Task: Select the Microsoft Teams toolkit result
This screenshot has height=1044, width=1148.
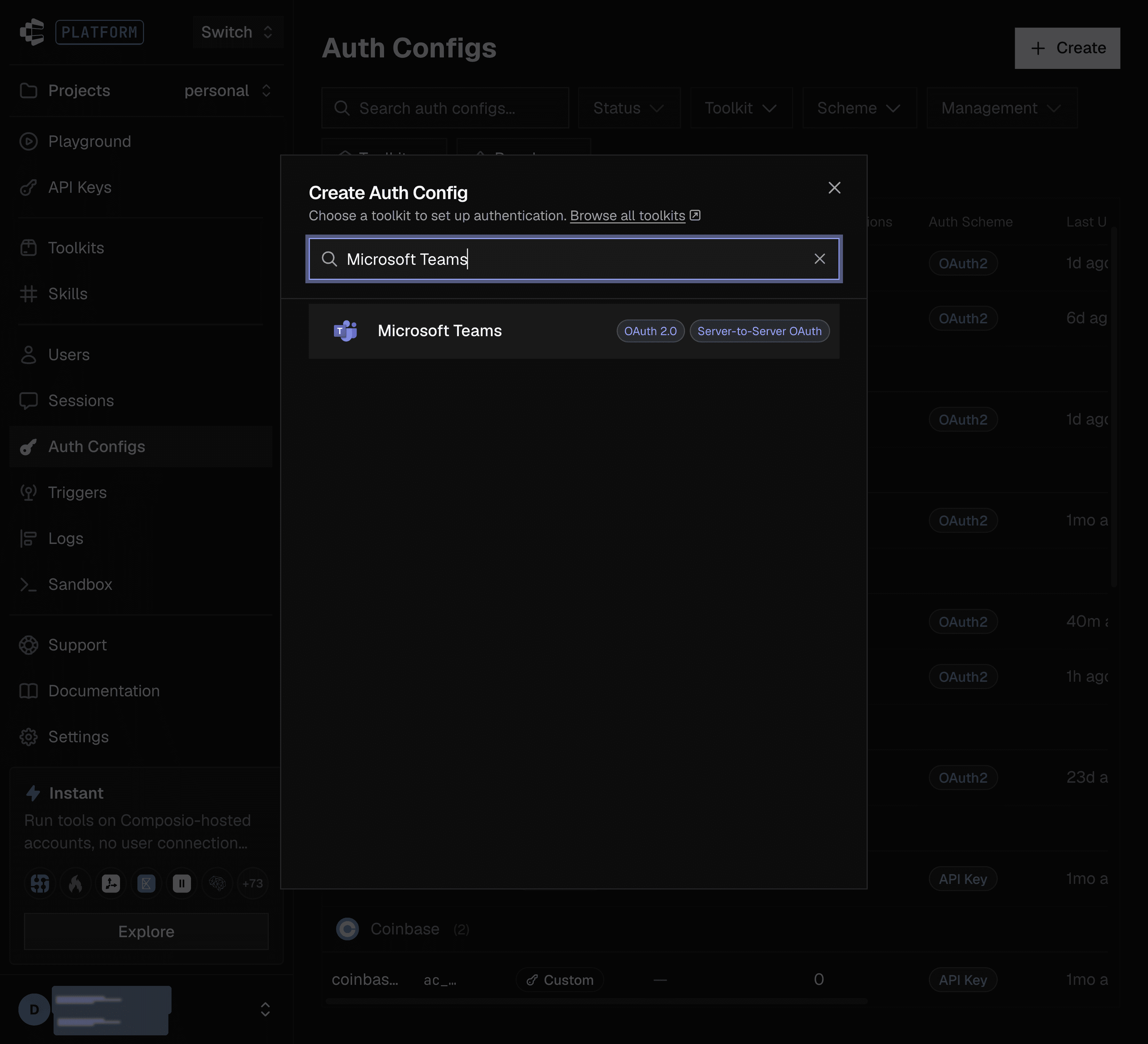Action: point(574,331)
